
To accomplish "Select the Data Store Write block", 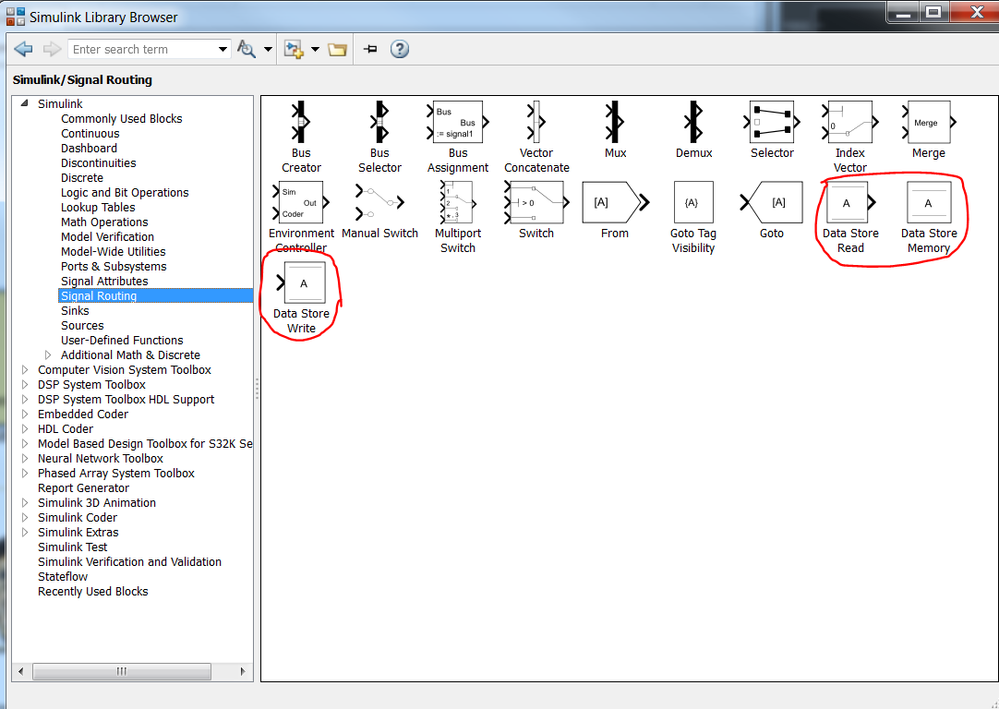I will (301, 283).
